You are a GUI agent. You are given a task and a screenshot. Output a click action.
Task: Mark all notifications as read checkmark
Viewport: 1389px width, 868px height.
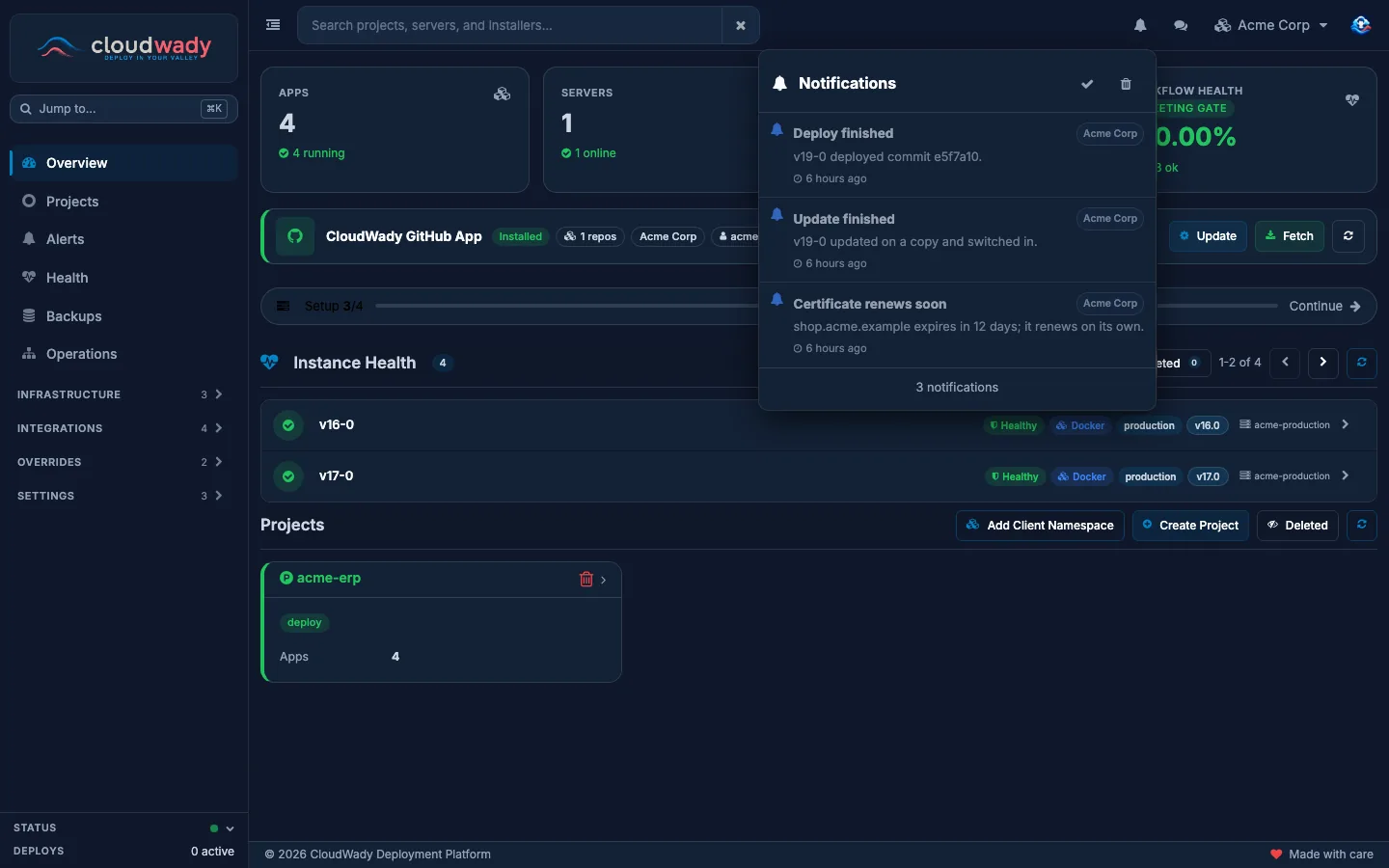click(1087, 84)
